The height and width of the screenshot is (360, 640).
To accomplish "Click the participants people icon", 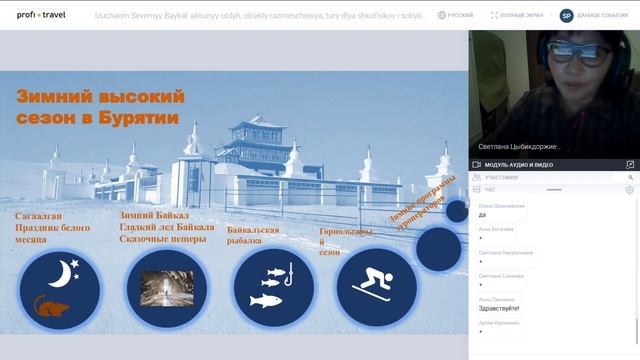I will click(x=476, y=177).
